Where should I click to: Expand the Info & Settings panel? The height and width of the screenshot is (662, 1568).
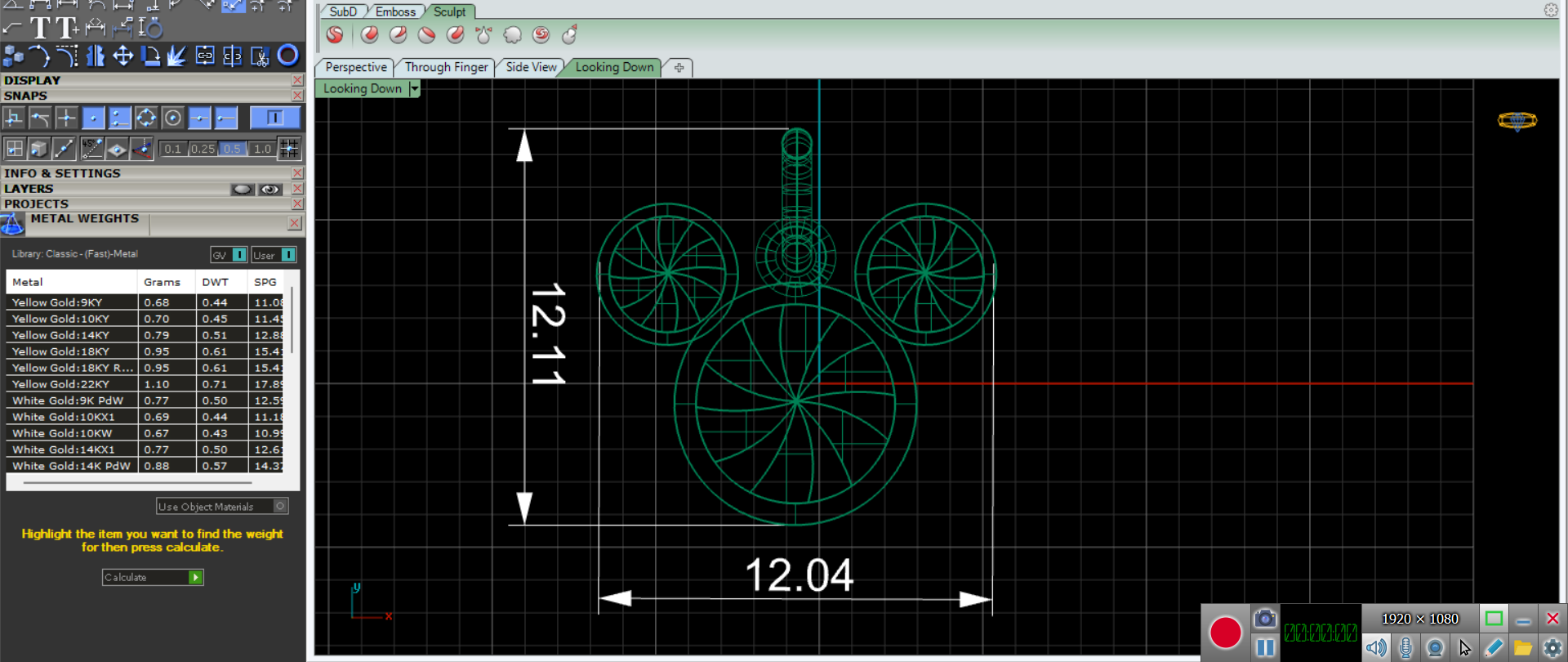point(62,173)
